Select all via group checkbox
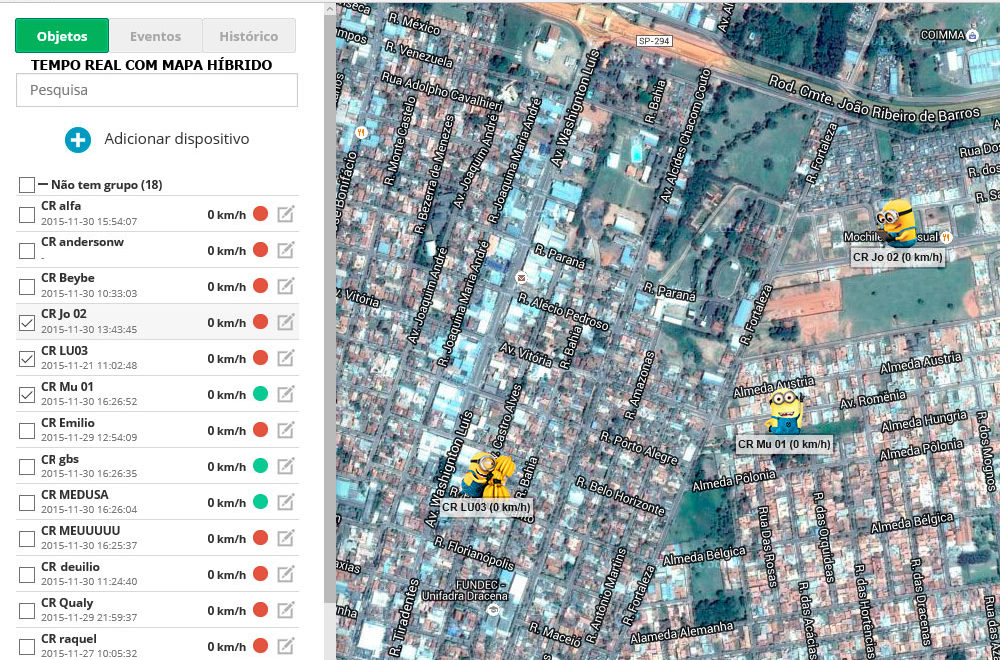Screen dimensions: 1000x660 coord(27,185)
